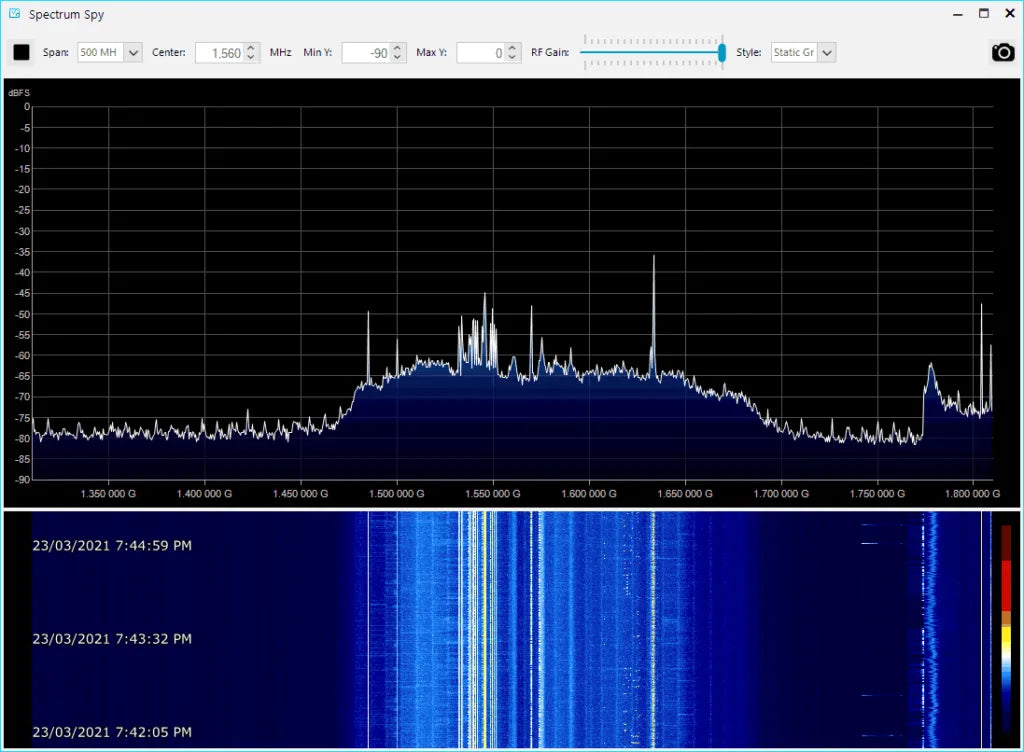This screenshot has height=752, width=1024.
Task: Click the black stop/start square icon
Action: click(20, 52)
